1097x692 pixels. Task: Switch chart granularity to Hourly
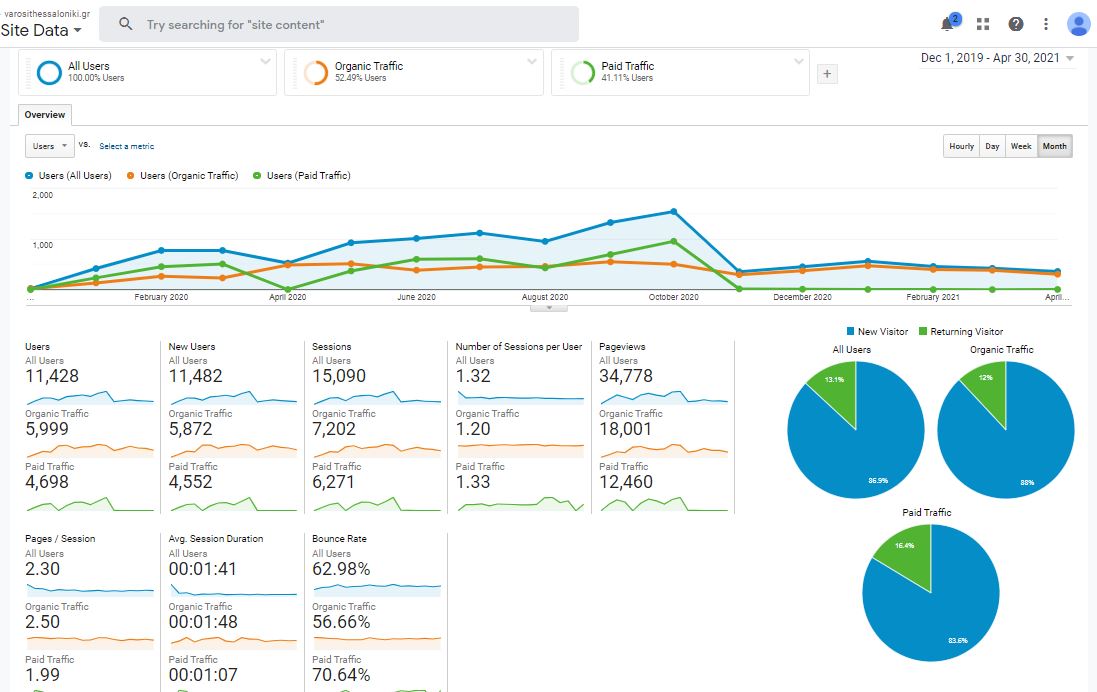click(961, 146)
